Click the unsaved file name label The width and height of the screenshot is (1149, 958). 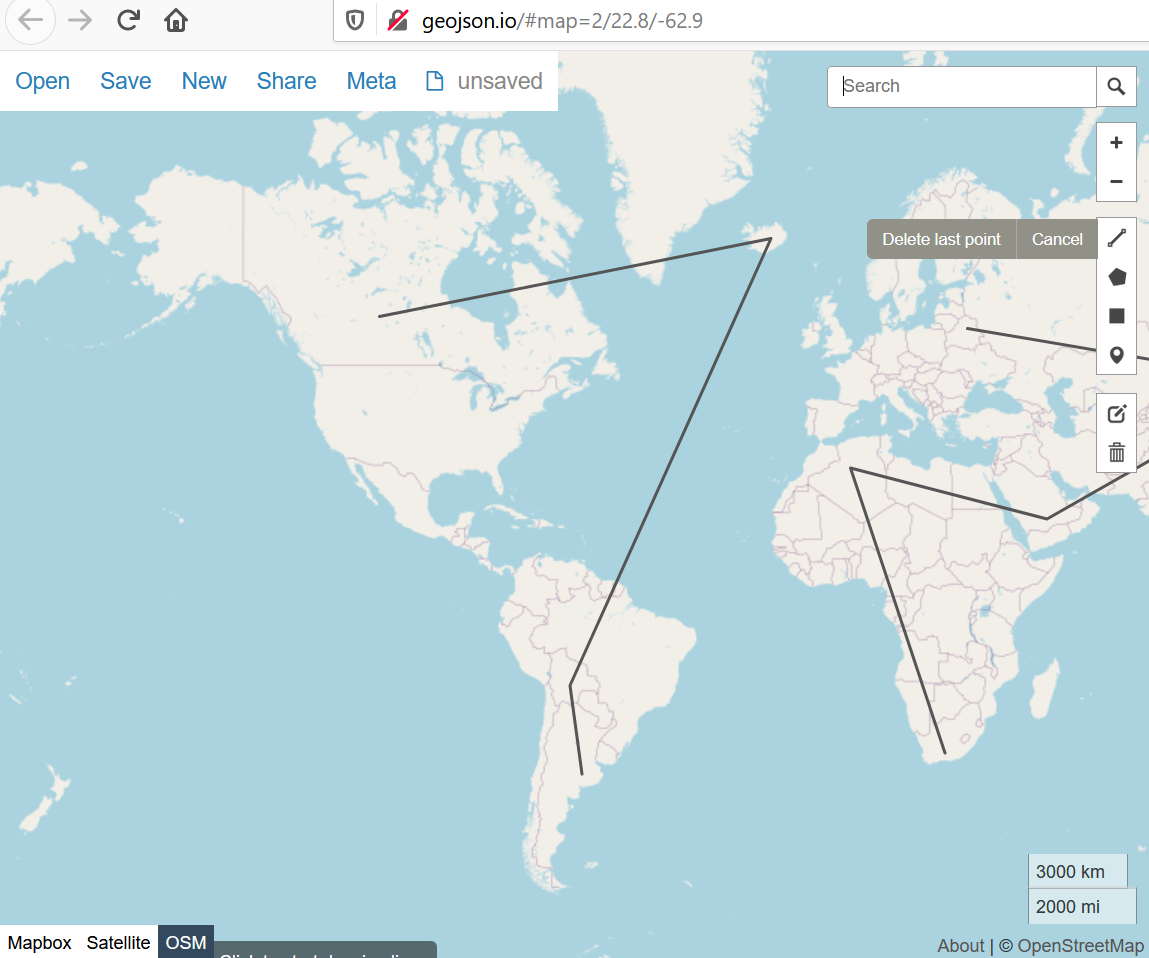click(500, 81)
